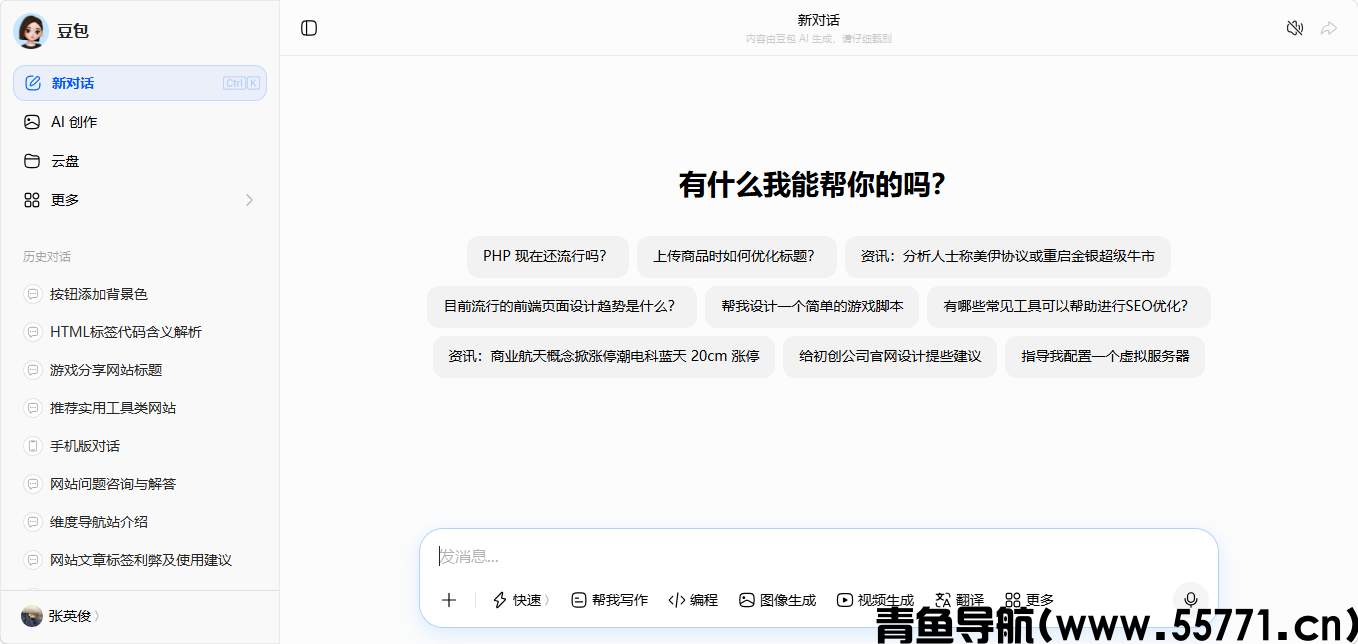Click the plus attachment icon
The height and width of the screenshot is (644, 1358).
(x=449, y=600)
